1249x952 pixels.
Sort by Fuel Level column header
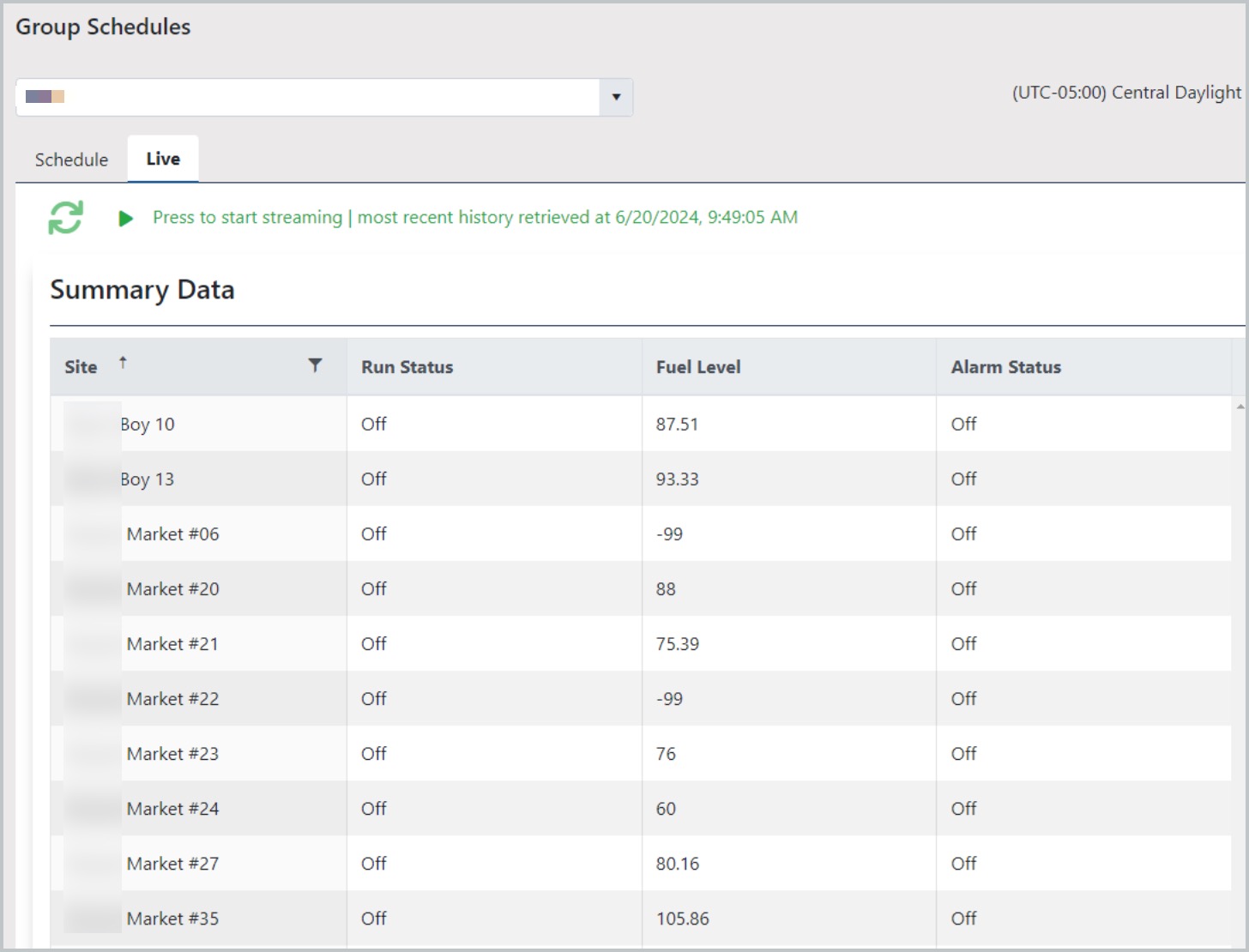[697, 367]
